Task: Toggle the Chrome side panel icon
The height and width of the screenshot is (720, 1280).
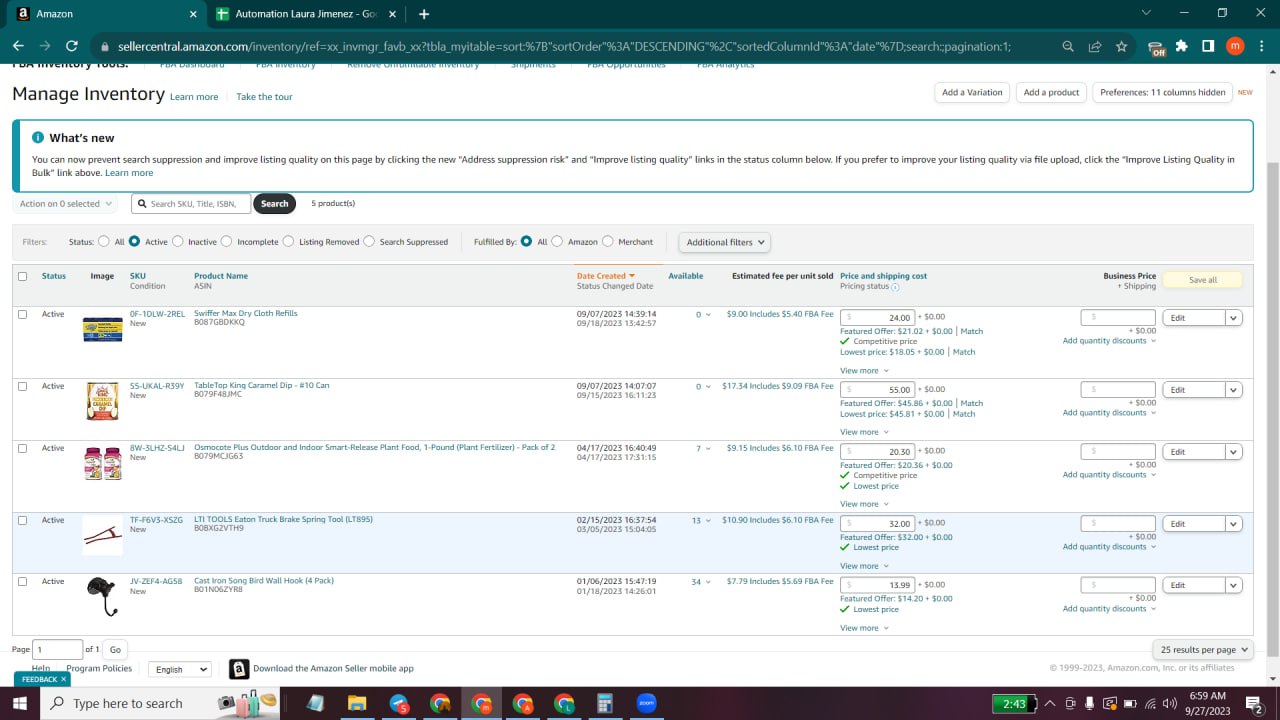Action: tap(1208, 46)
